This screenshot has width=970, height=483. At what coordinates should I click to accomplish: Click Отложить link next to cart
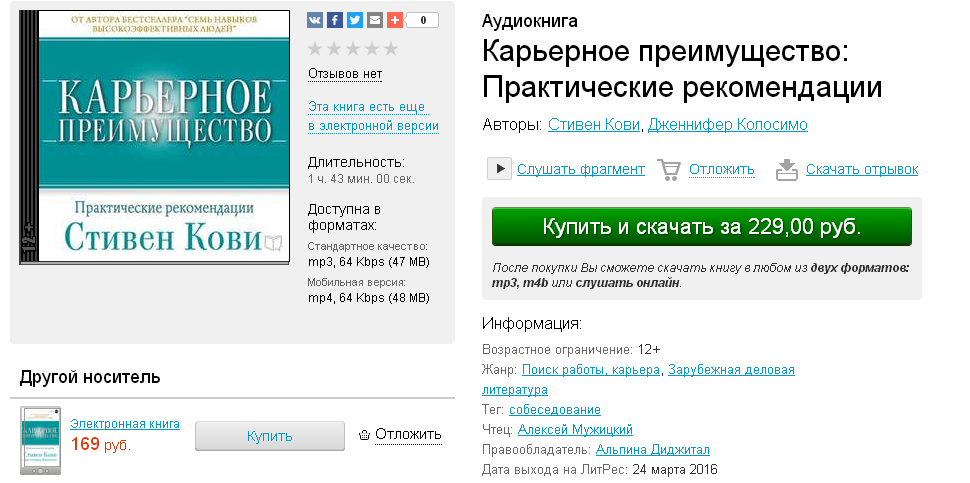click(722, 169)
